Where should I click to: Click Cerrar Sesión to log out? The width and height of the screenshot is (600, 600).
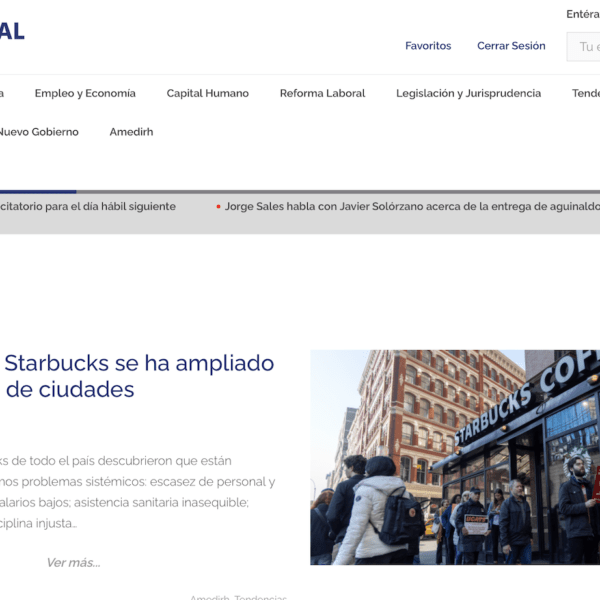511,46
